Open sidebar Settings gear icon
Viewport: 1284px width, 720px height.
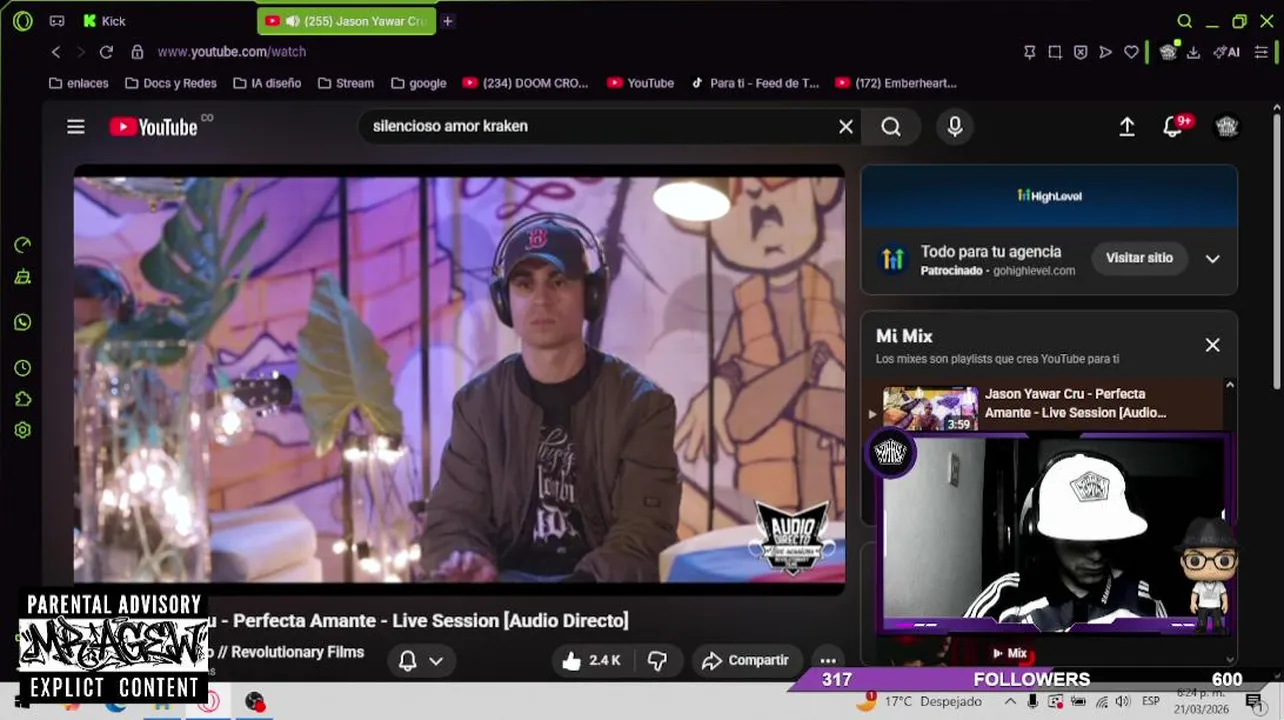click(x=23, y=430)
